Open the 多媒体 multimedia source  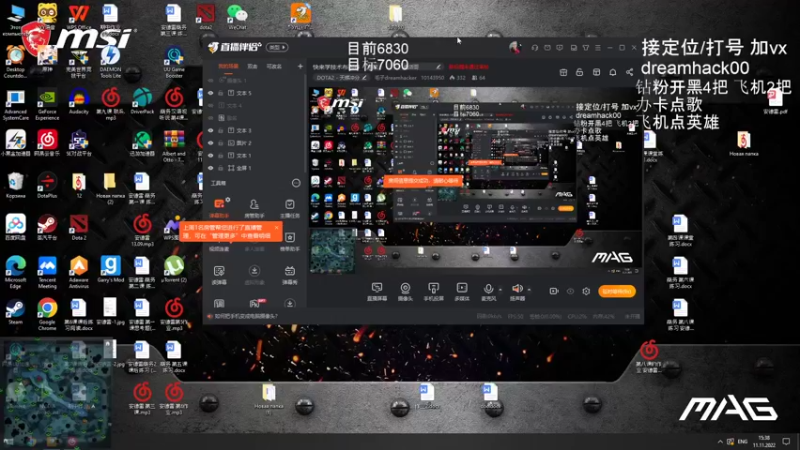(462, 292)
